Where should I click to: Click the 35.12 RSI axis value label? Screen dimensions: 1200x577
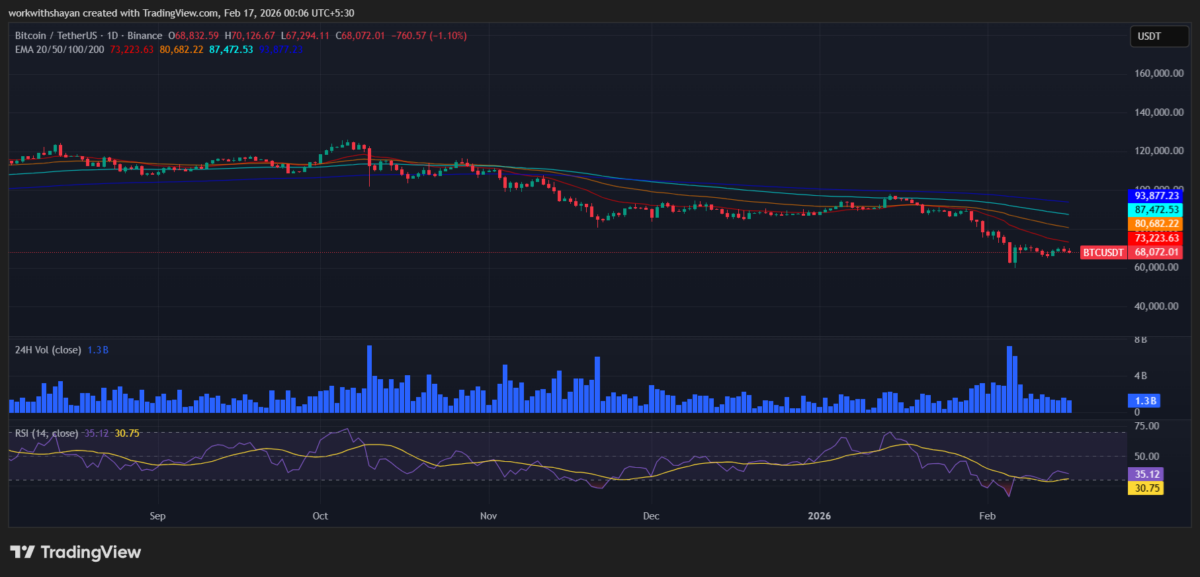[1146, 473]
